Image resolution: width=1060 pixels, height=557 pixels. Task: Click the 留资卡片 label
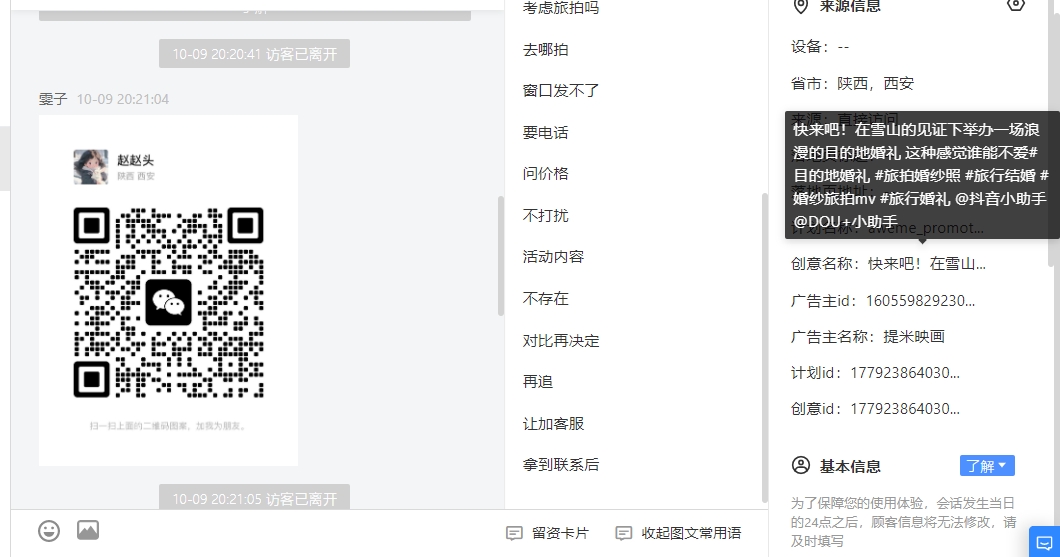pos(560,533)
